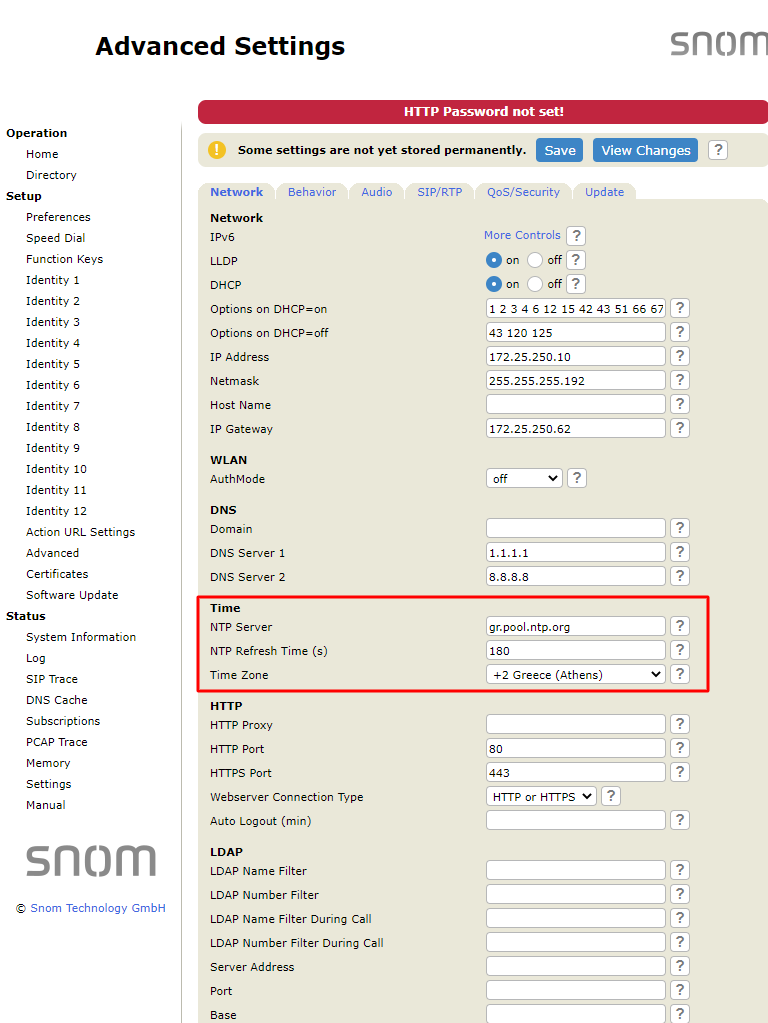Open help for the IP Gateway field

(x=679, y=429)
